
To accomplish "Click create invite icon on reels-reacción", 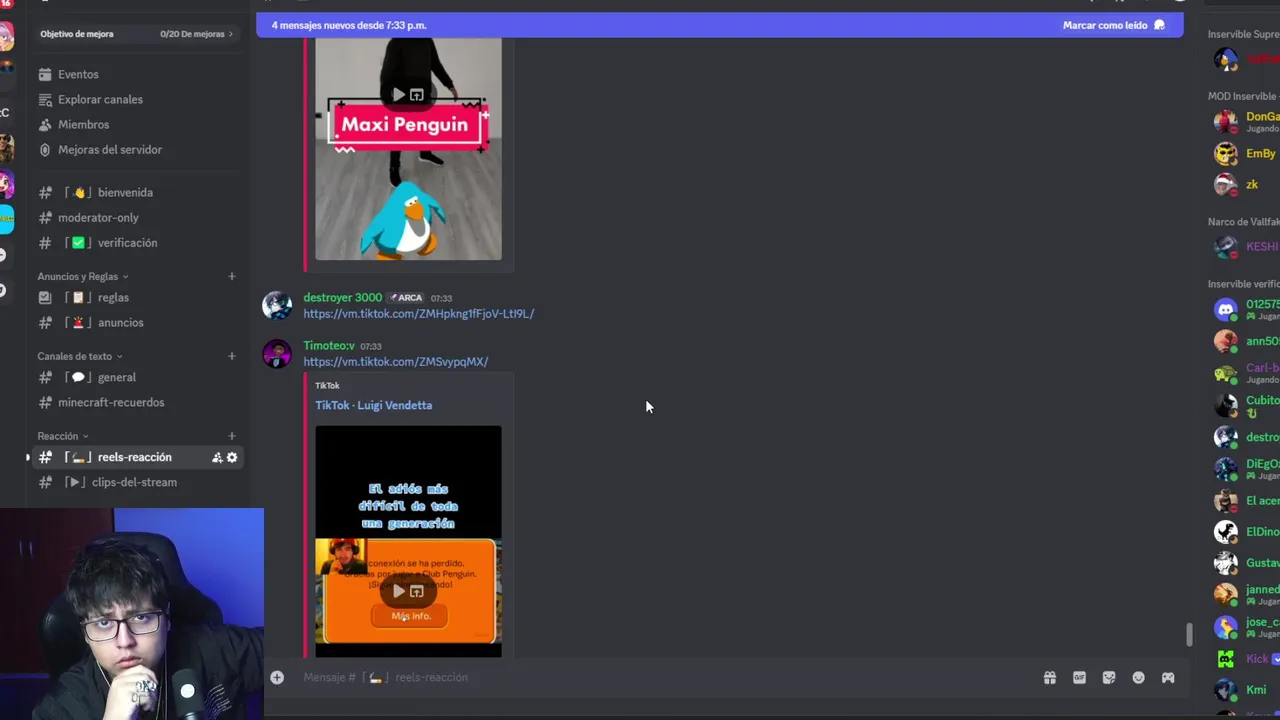I will [x=217, y=457].
